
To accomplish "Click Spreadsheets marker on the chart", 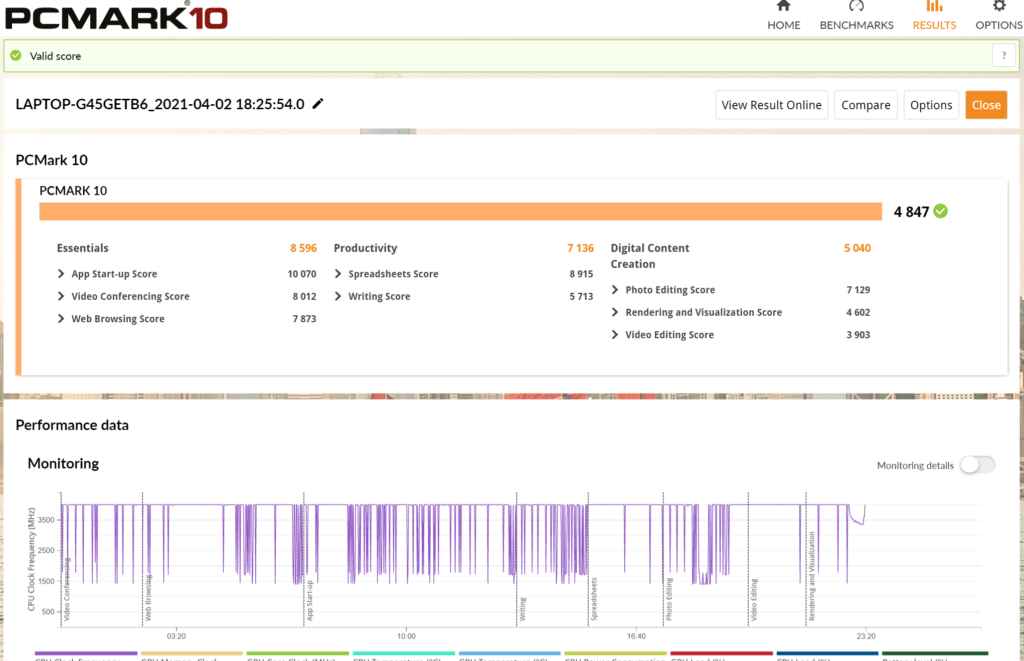I will 594,598.
